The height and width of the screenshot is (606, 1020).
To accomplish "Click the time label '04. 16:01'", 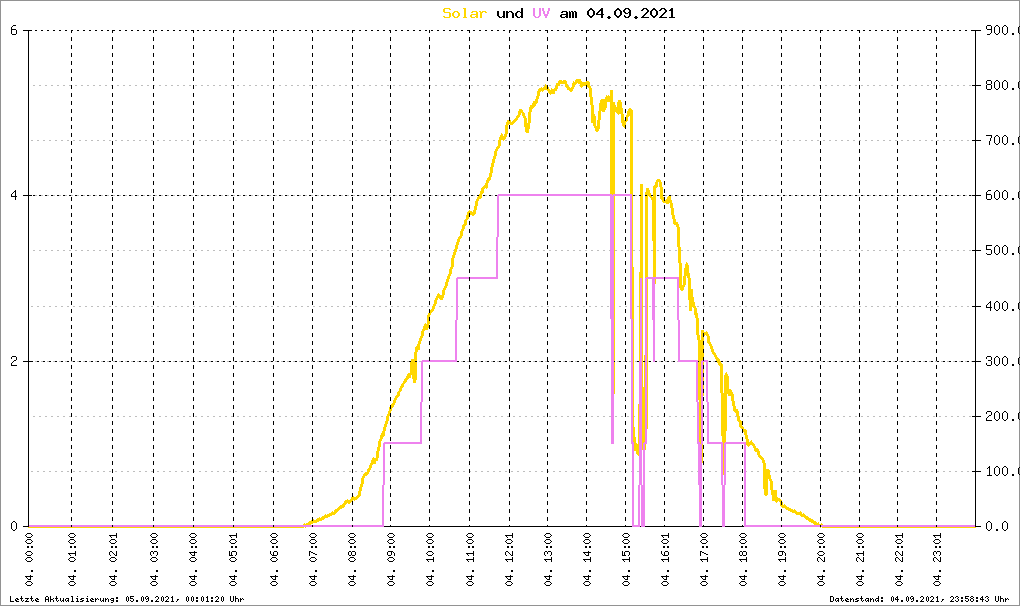I will click(665, 560).
